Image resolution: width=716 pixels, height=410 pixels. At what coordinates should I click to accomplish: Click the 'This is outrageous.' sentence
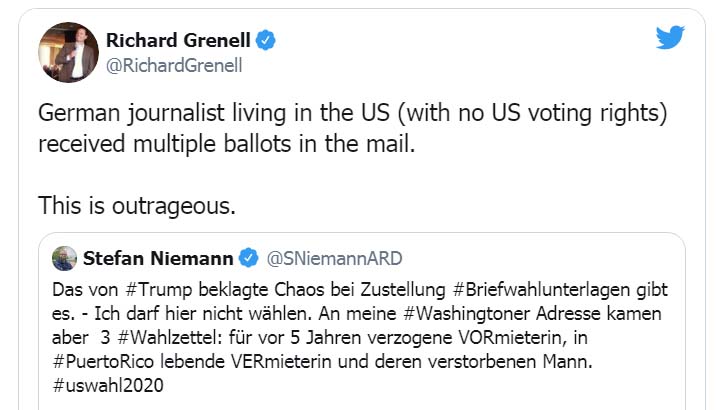point(136,205)
